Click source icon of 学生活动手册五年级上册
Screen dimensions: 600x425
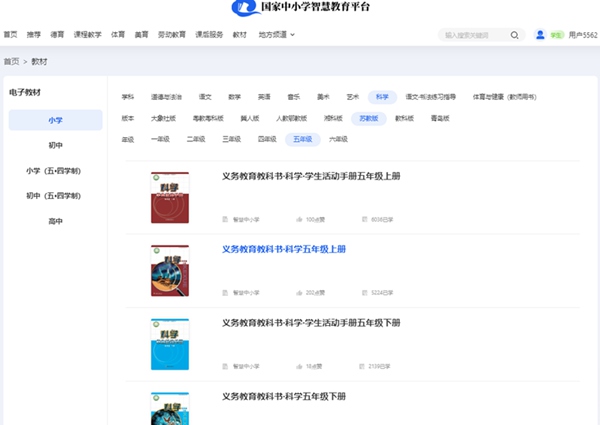(225, 219)
